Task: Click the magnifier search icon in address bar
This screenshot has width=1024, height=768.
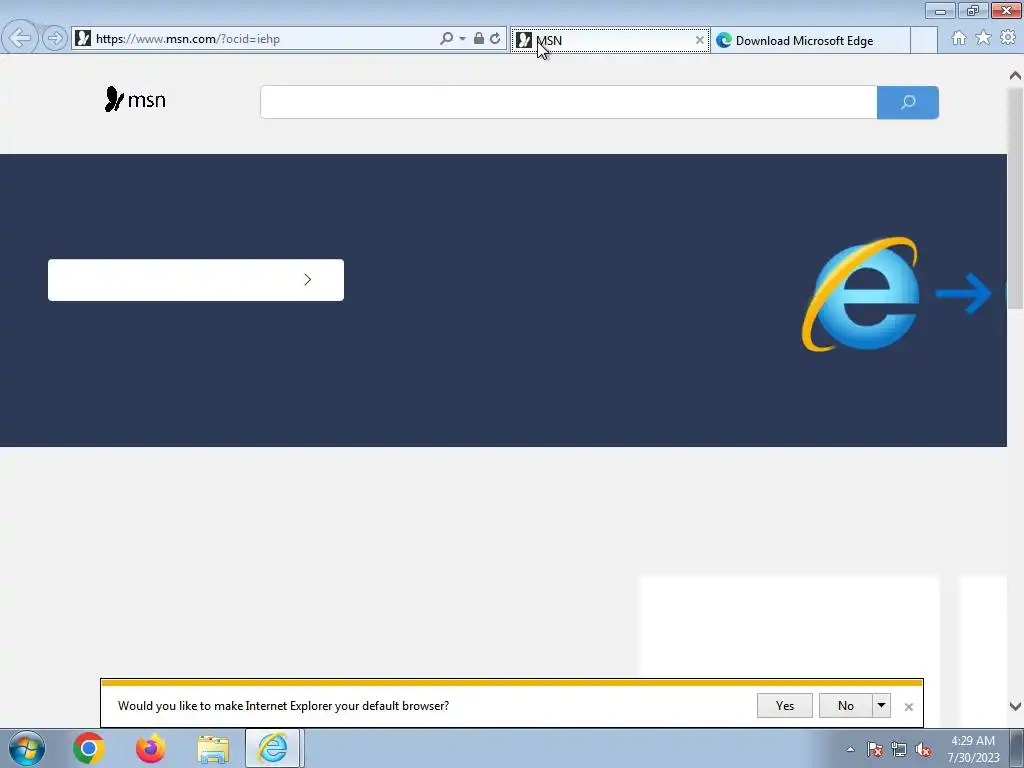Action: click(x=446, y=39)
